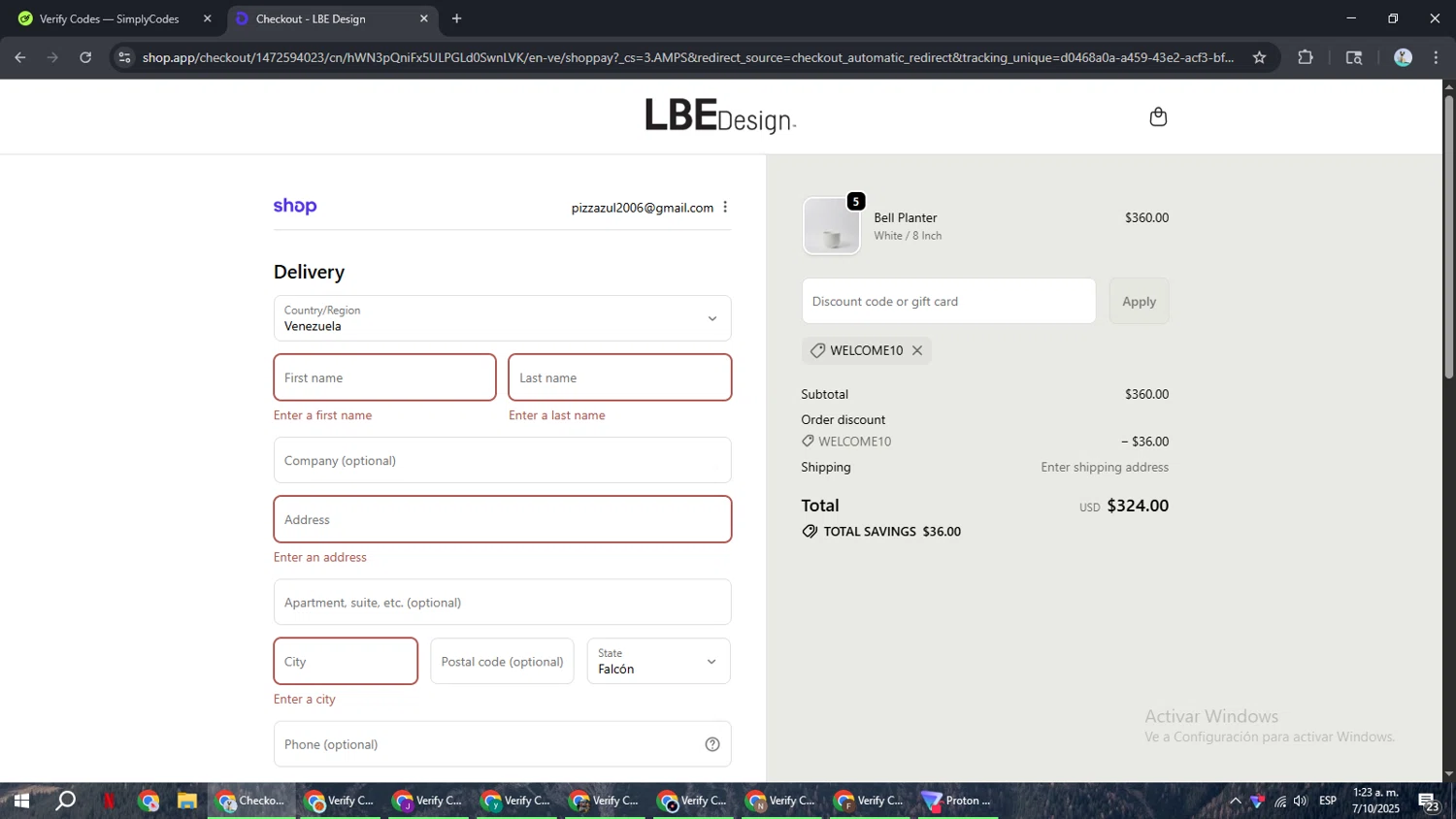Open the account options three-dot menu

point(725,207)
